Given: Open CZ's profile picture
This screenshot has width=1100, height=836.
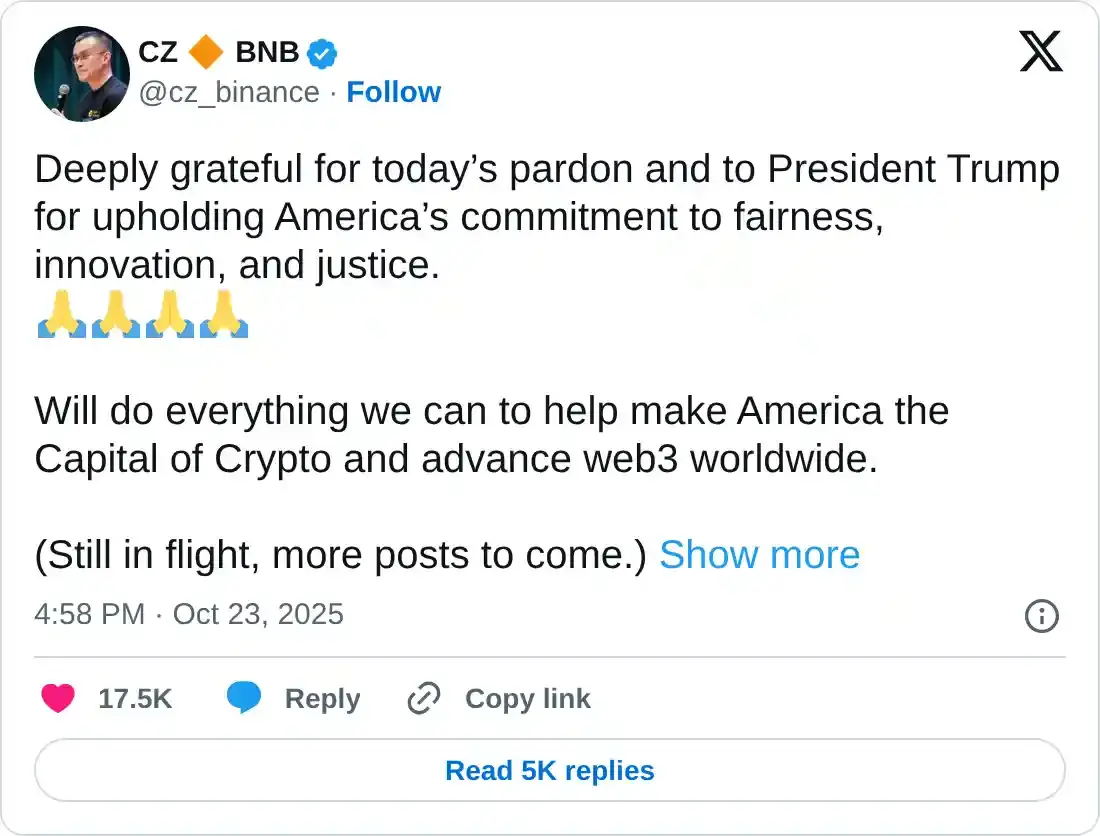Looking at the screenshot, I should click(x=81, y=74).
